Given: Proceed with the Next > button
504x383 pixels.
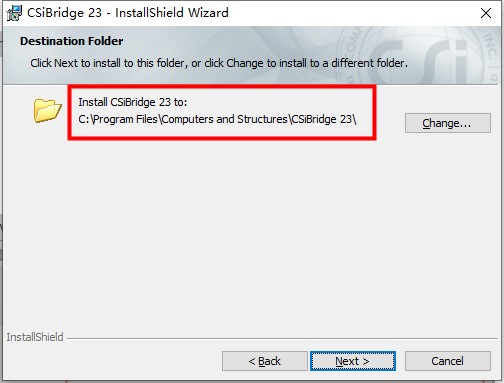Looking at the screenshot, I should point(353,361).
